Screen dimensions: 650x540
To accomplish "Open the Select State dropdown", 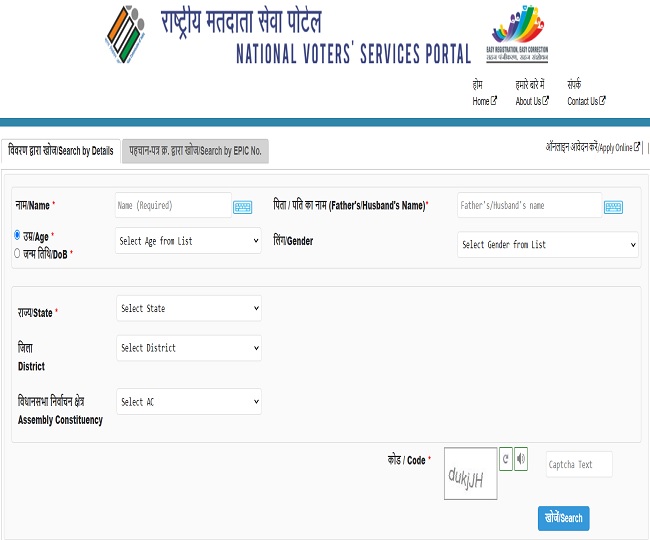I will tap(188, 308).
